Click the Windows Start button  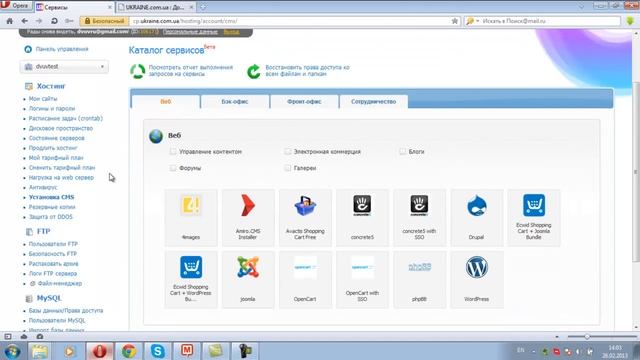point(12,351)
